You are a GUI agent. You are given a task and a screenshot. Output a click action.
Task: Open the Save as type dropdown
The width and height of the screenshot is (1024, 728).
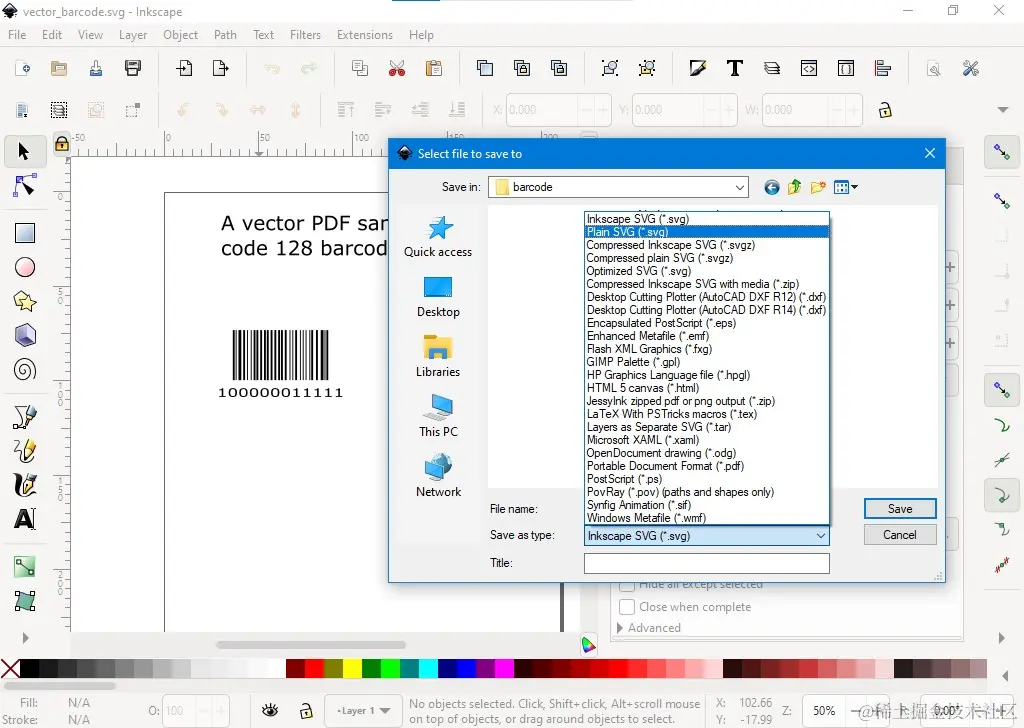tap(820, 535)
